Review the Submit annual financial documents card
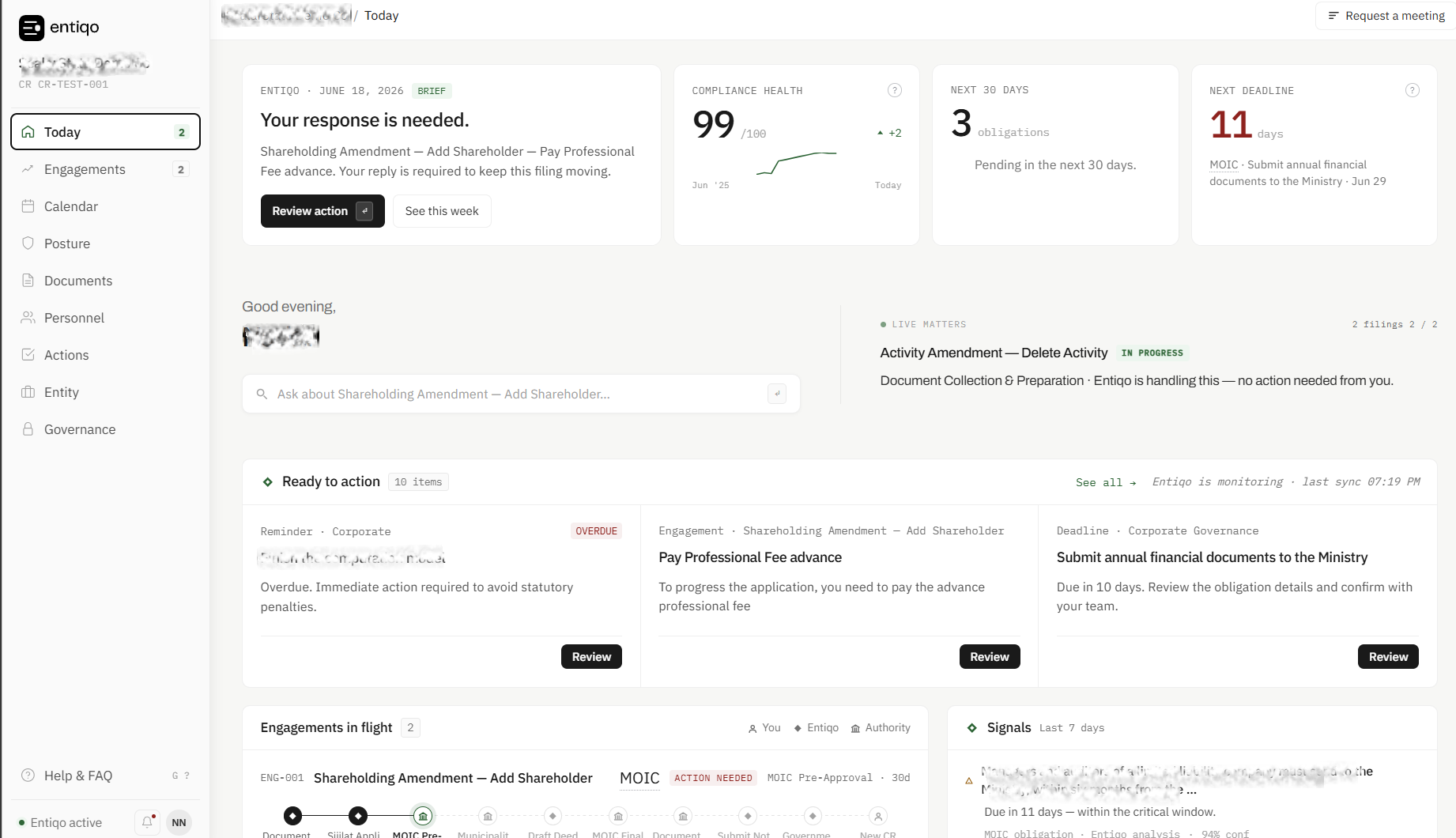This screenshot has height=838, width=1456. [x=1388, y=657]
